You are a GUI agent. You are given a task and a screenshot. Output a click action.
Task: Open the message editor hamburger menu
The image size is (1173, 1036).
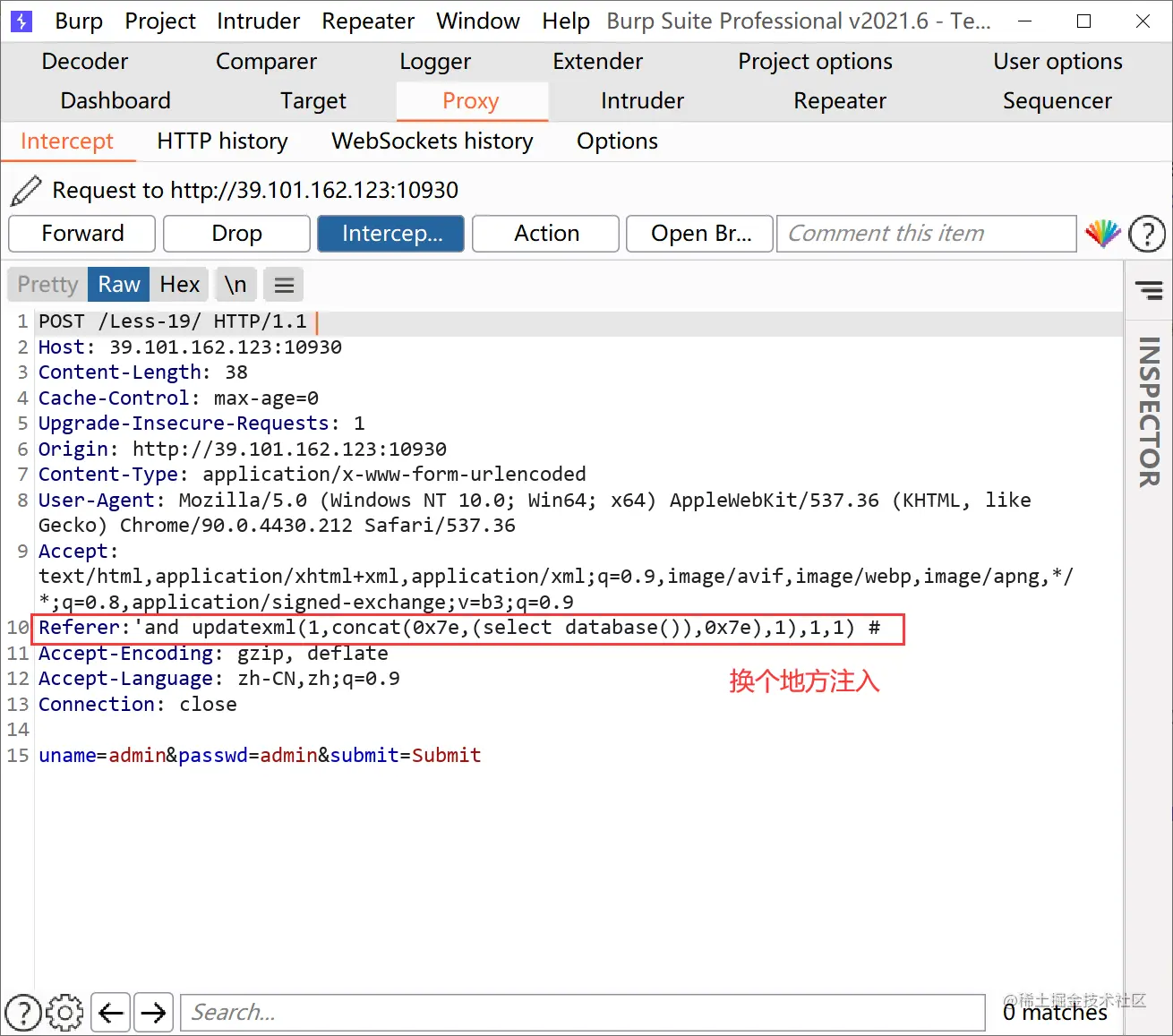[284, 285]
